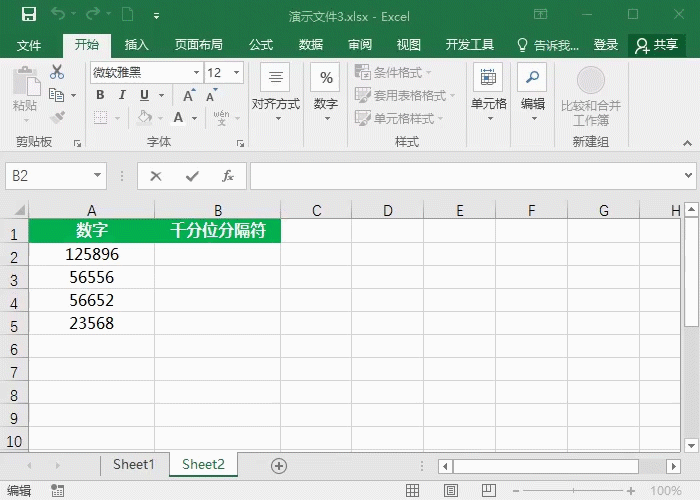Screen dimensions: 700x500
Task: Open the 编辑 magnifier group button
Action: [532, 93]
